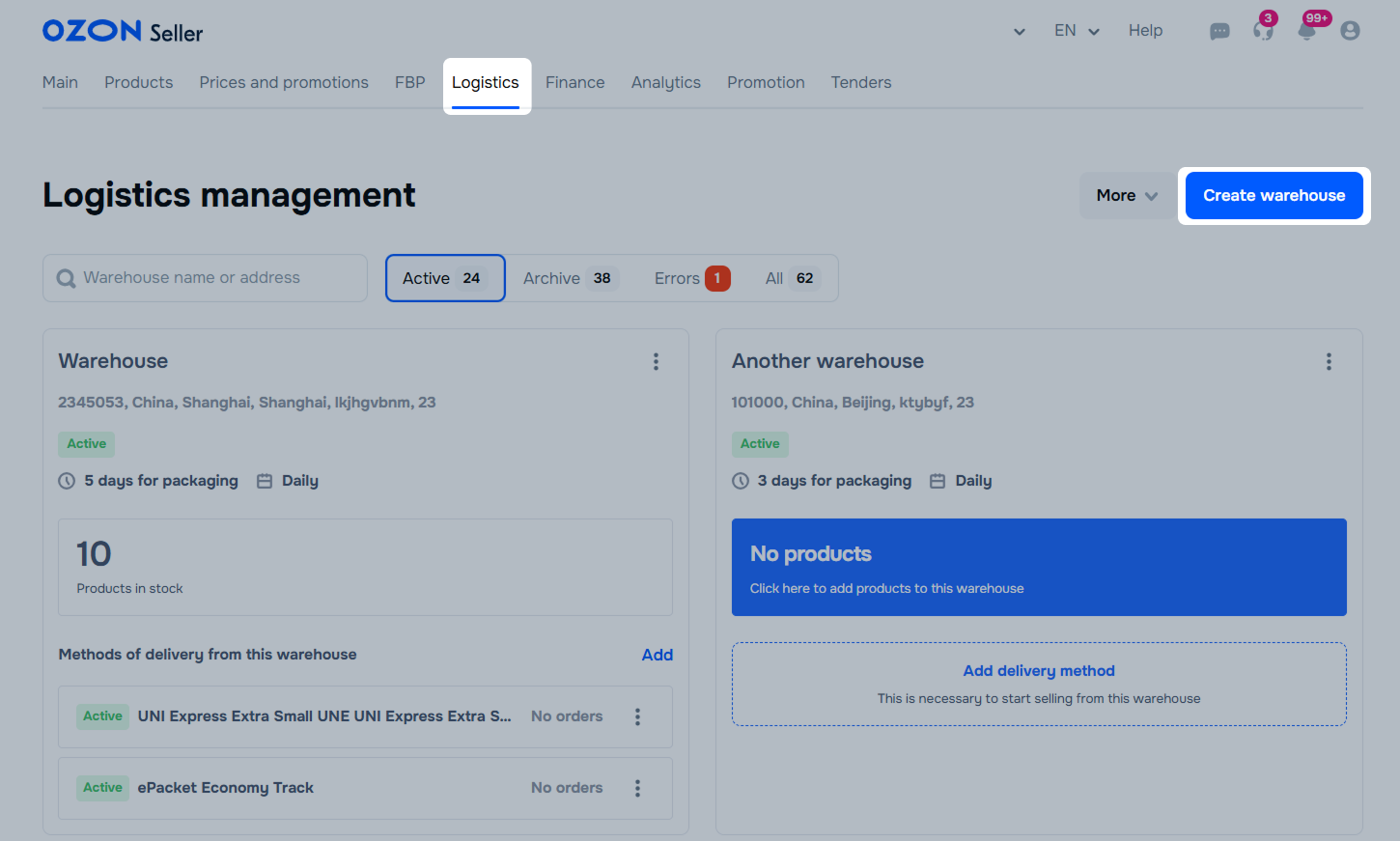Open the Help link
Screen dimensions: 1400x841
pos(1145,31)
